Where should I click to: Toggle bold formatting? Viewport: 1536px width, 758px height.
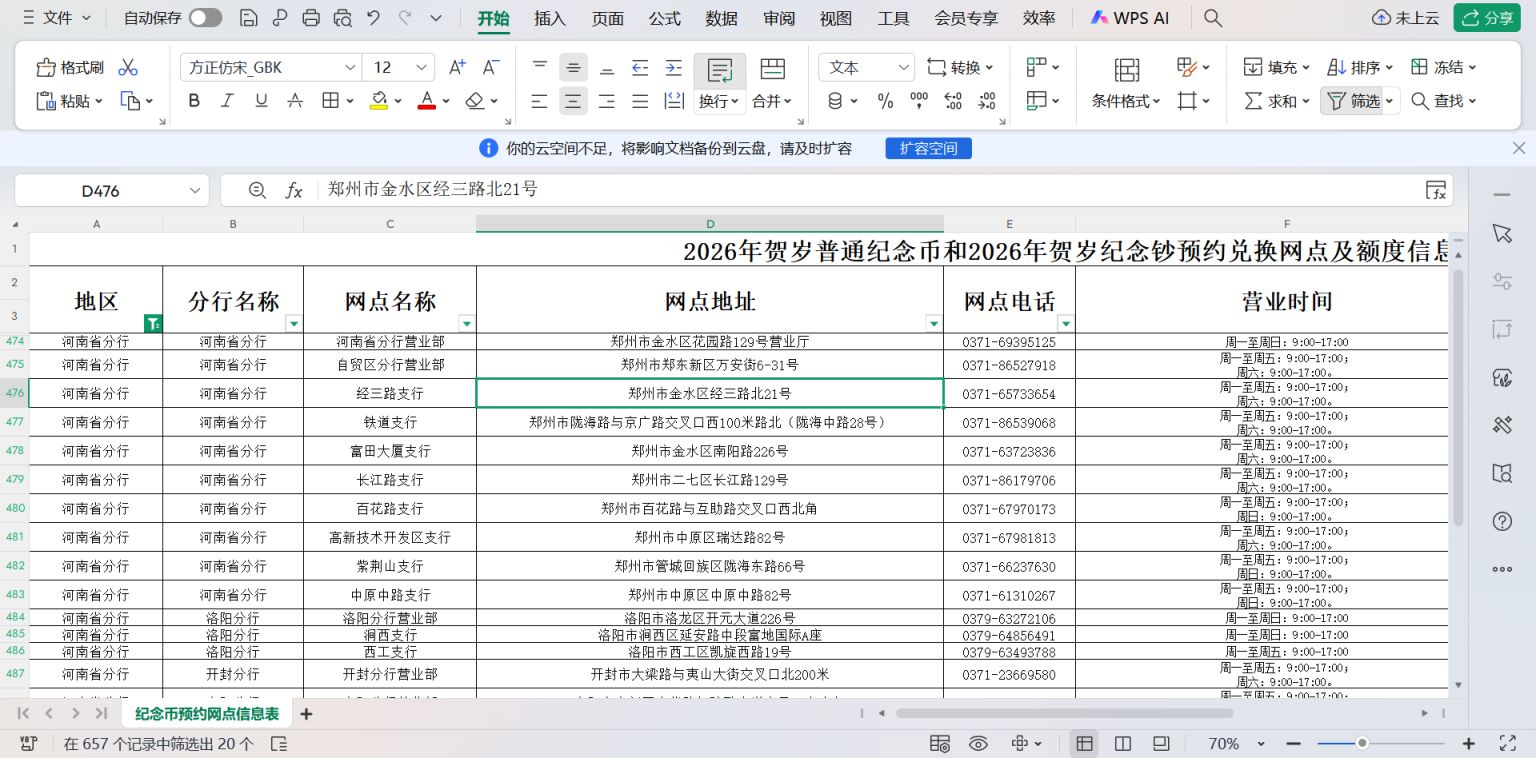pyautogui.click(x=194, y=101)
